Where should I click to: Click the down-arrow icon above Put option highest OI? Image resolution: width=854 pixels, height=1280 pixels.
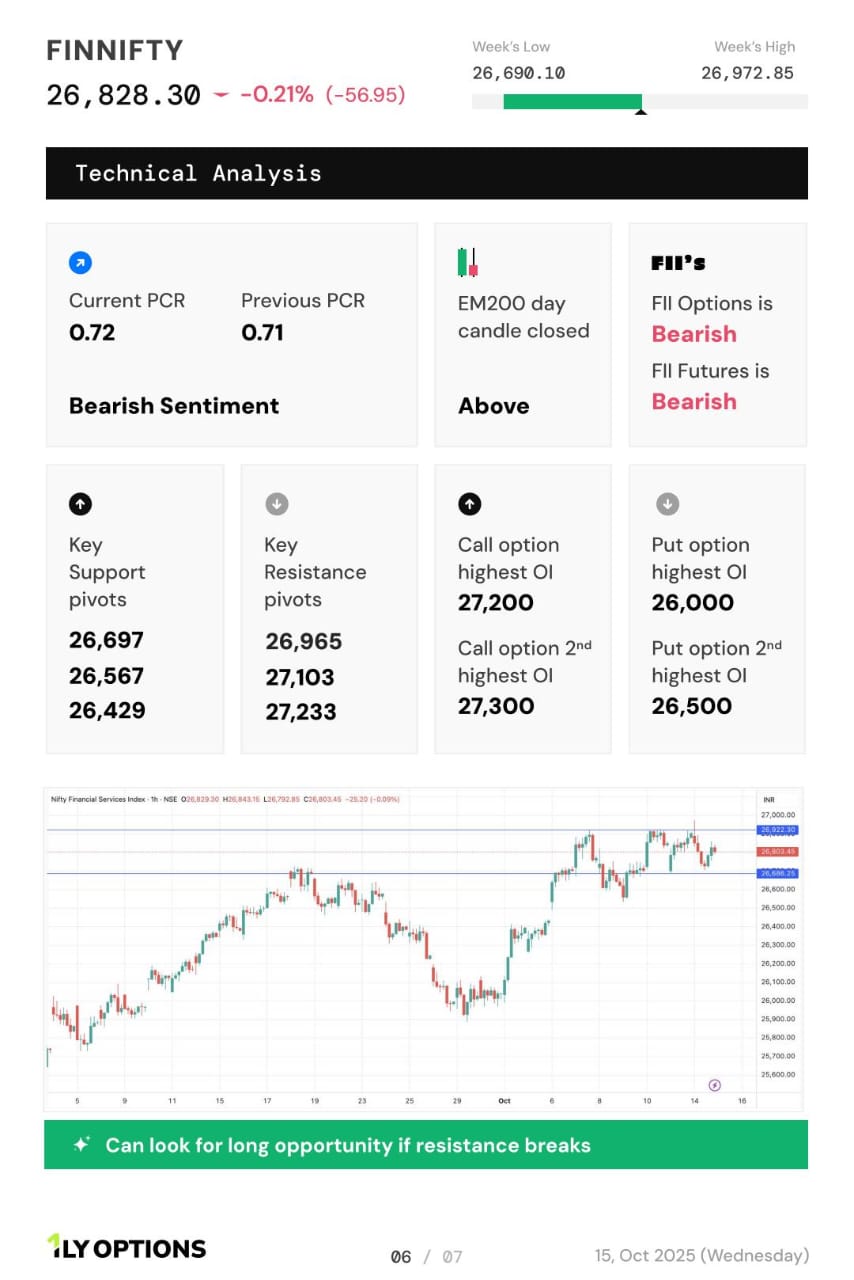(x=667, y=505)
